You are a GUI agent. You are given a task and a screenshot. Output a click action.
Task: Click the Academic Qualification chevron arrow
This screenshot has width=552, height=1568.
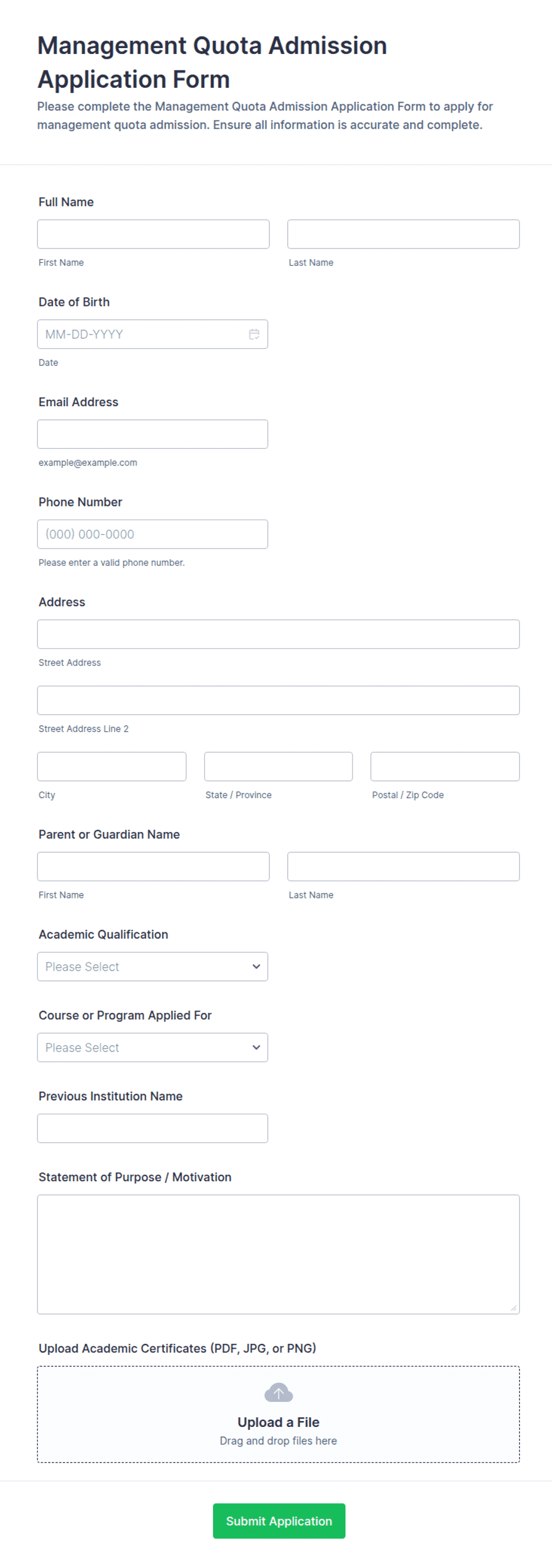coord(256,967)
